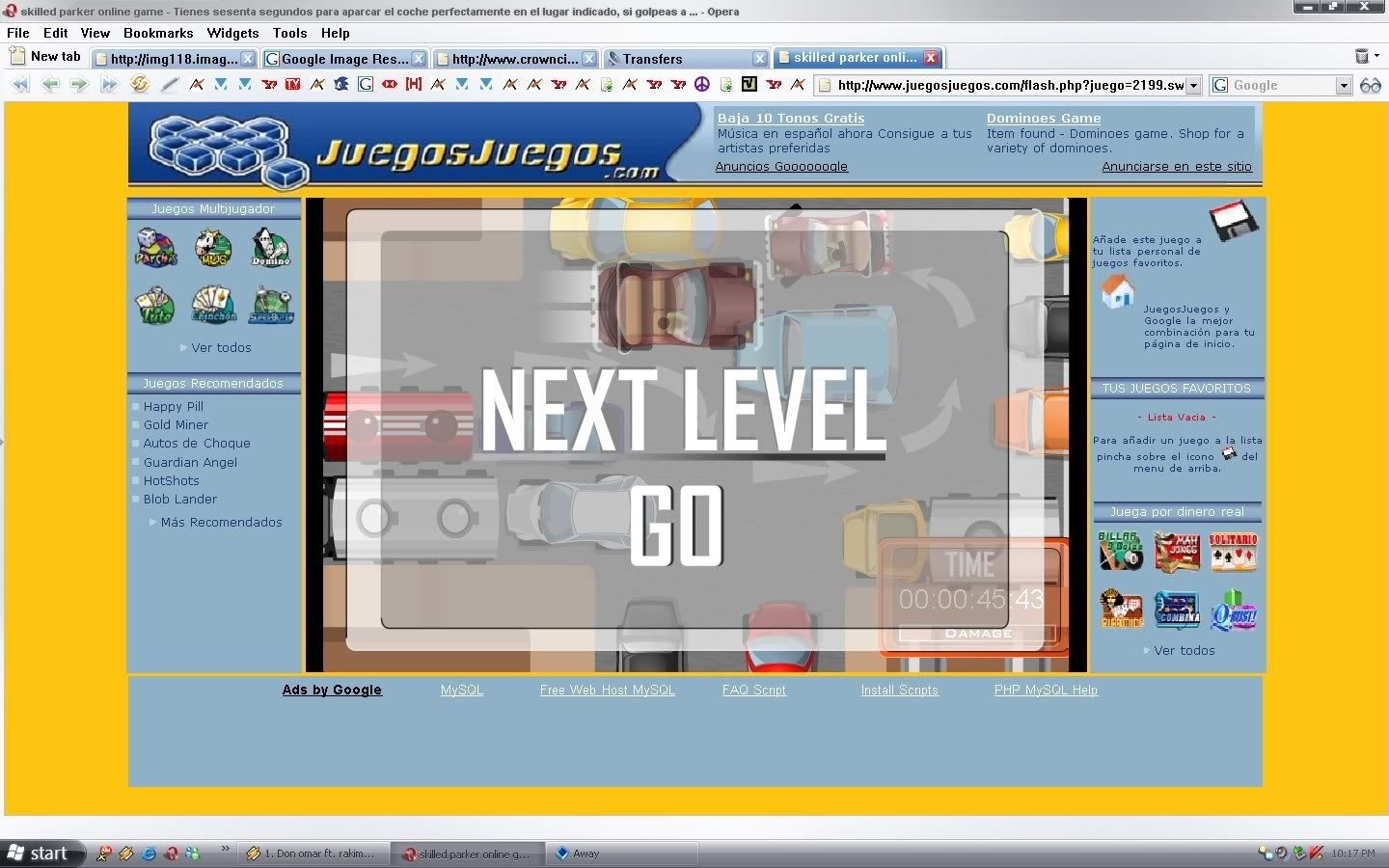Image resolution: width=1389 pixels, height=868 pixels.
Task: Click the Reload page toolbar icon
Action: [x=140, y=85]
